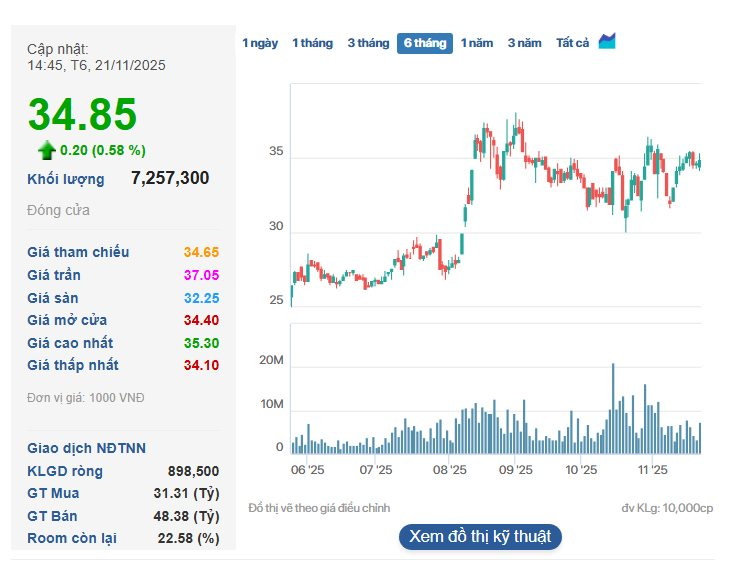This screenshot has height=563, width=739.
Task: Click the green up arrow price indicator
Action: (x=46, y=150)
